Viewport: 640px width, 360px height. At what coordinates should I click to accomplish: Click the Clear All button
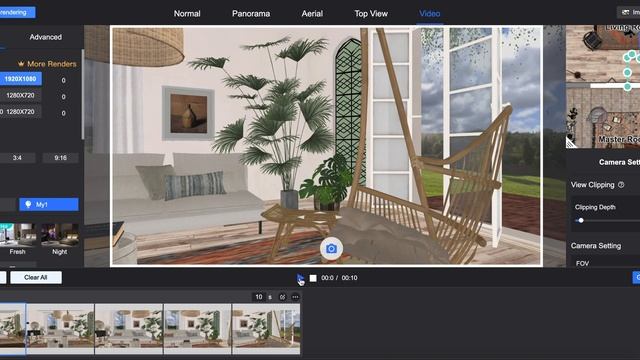point(36,278)
